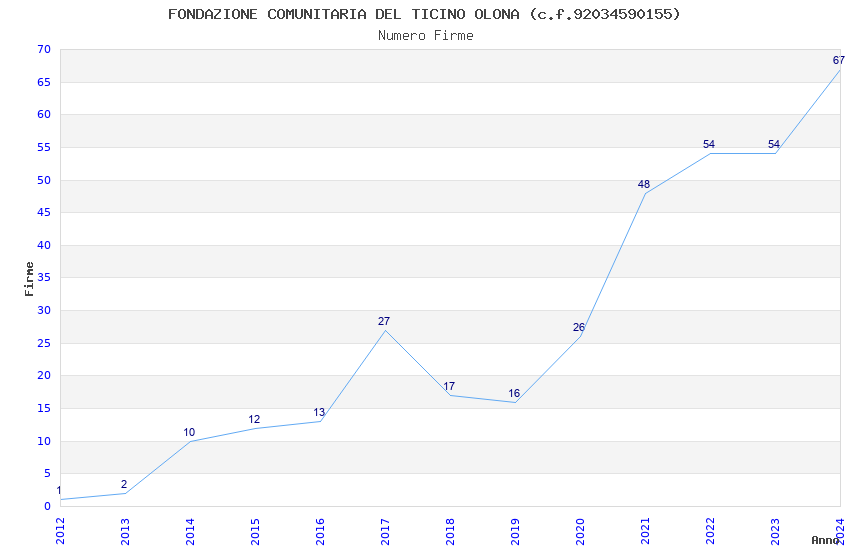Click the data label 16 for 2019
This screenshot has width=850, height=550.
coord(514,393)
